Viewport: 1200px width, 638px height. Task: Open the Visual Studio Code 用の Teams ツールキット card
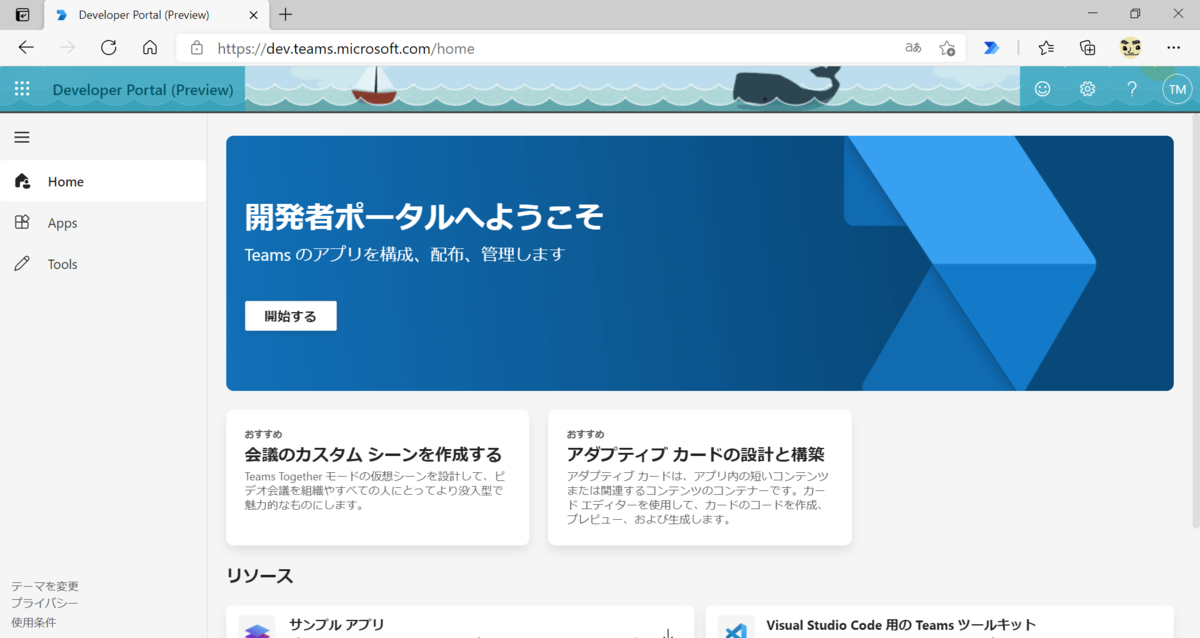[x=939, y=622]
